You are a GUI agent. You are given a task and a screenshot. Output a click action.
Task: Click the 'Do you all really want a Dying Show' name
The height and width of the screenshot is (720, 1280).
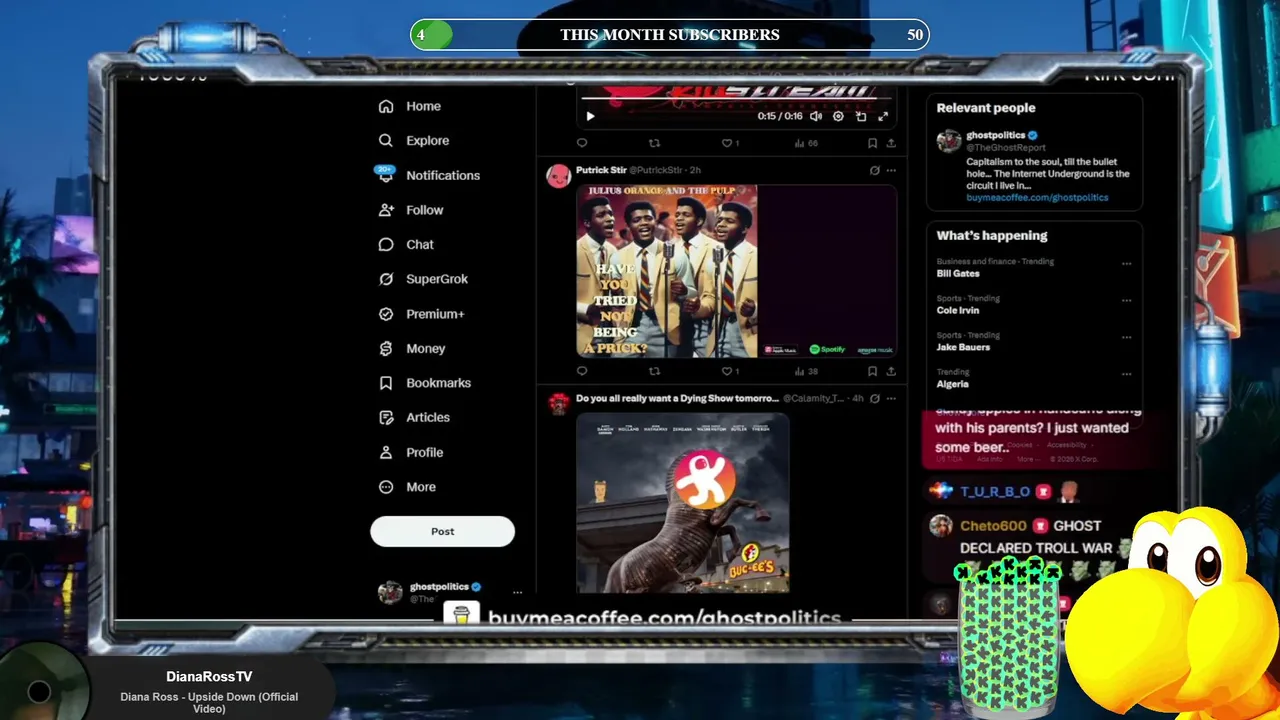[677, 398]
